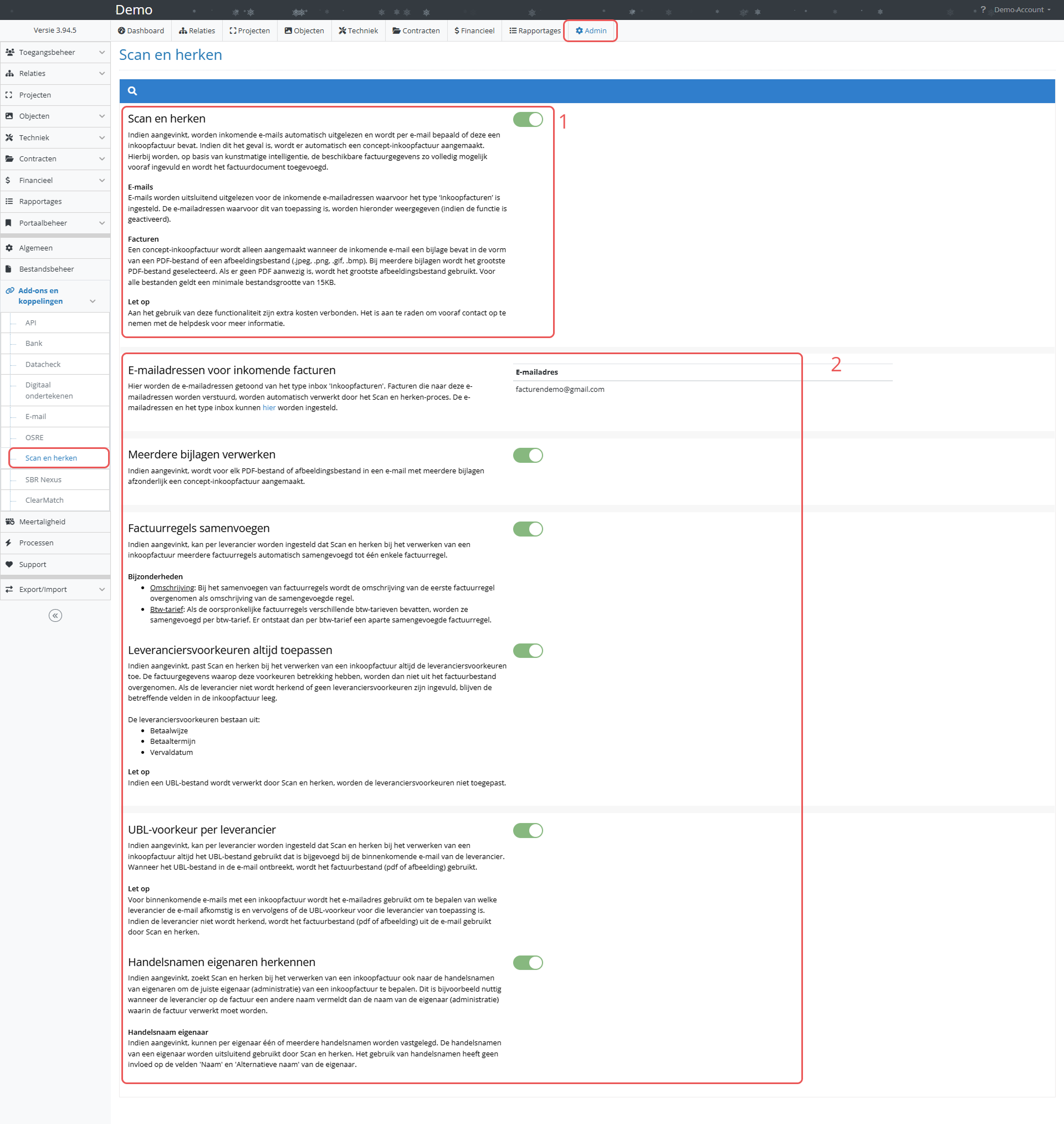Expand the Financieel sidebar section chevron

[102, 180]
